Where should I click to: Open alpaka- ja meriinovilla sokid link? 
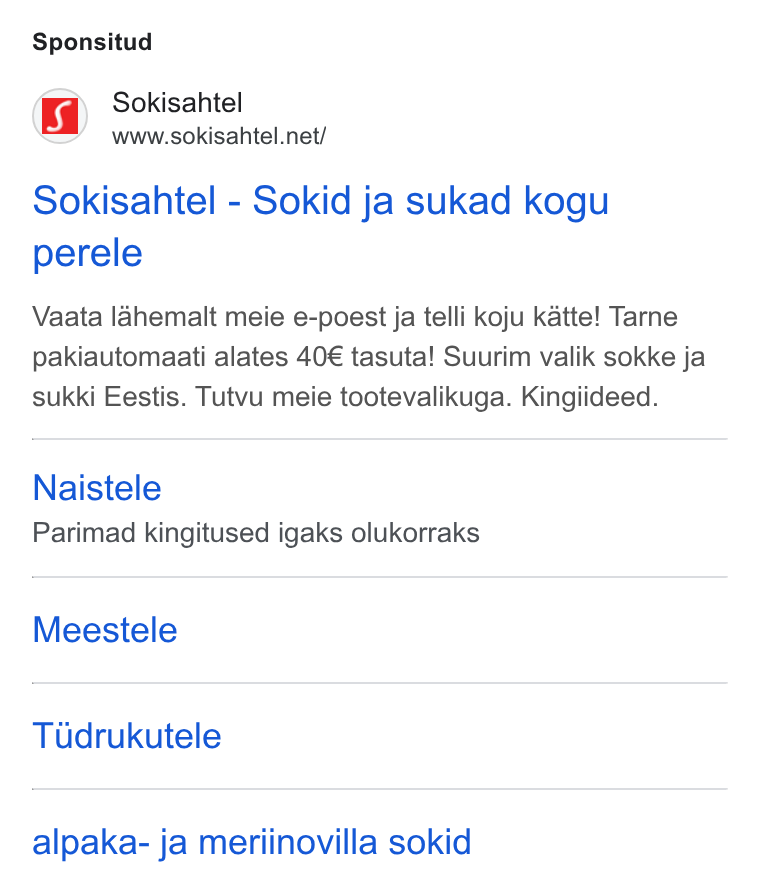click(x=251, y=842)
